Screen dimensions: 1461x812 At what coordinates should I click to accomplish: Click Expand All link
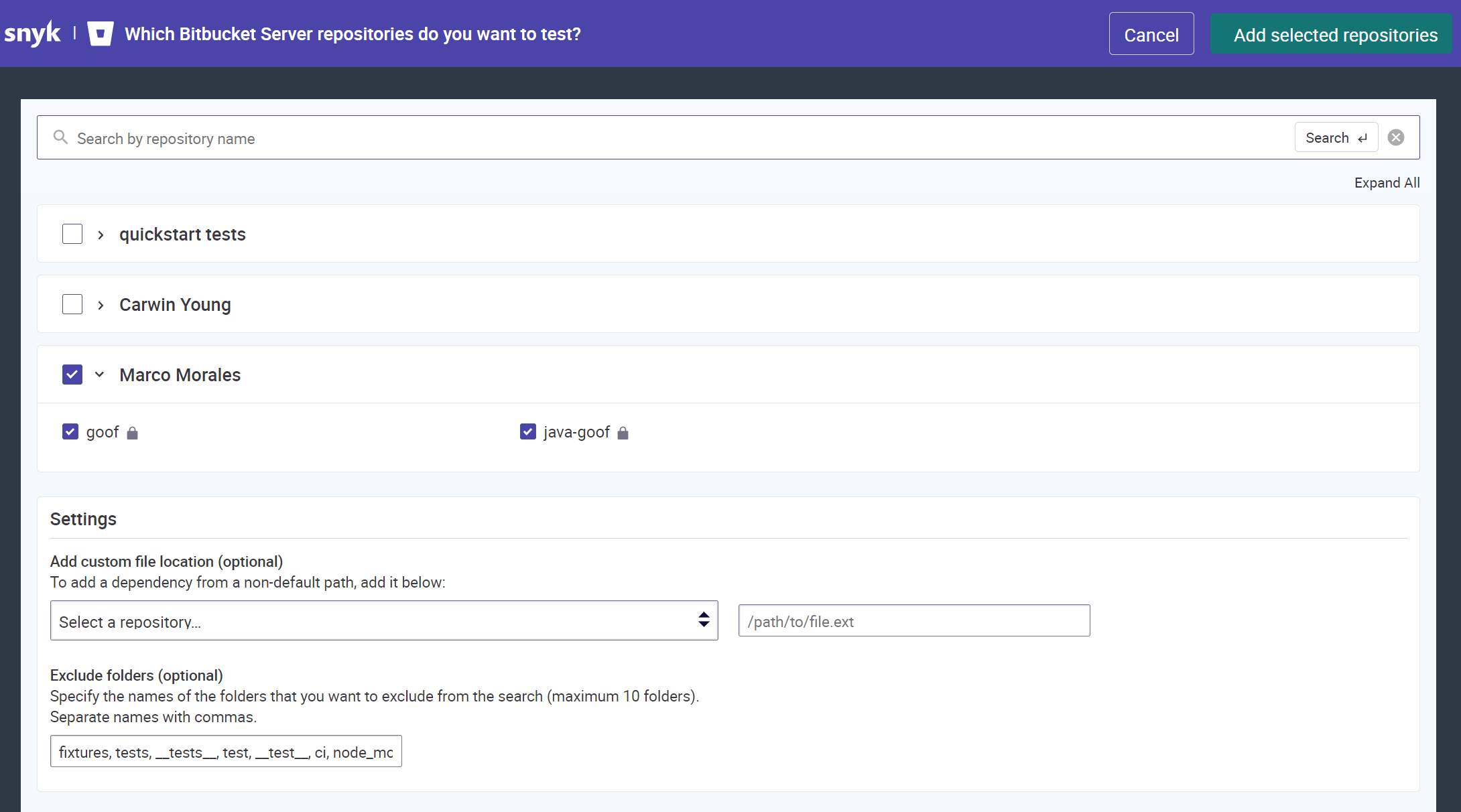coord(1387,183)
